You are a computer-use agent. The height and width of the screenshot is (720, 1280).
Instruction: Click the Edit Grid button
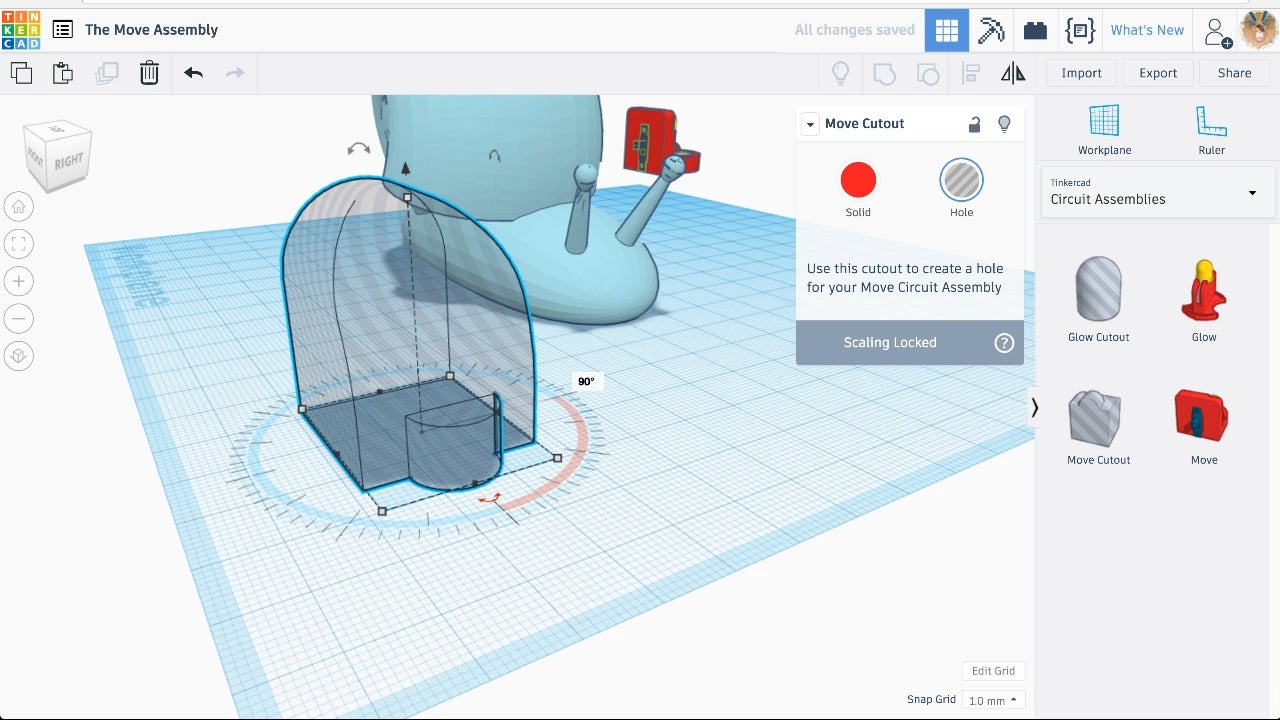pyautogui.click(x=993, y=671)
